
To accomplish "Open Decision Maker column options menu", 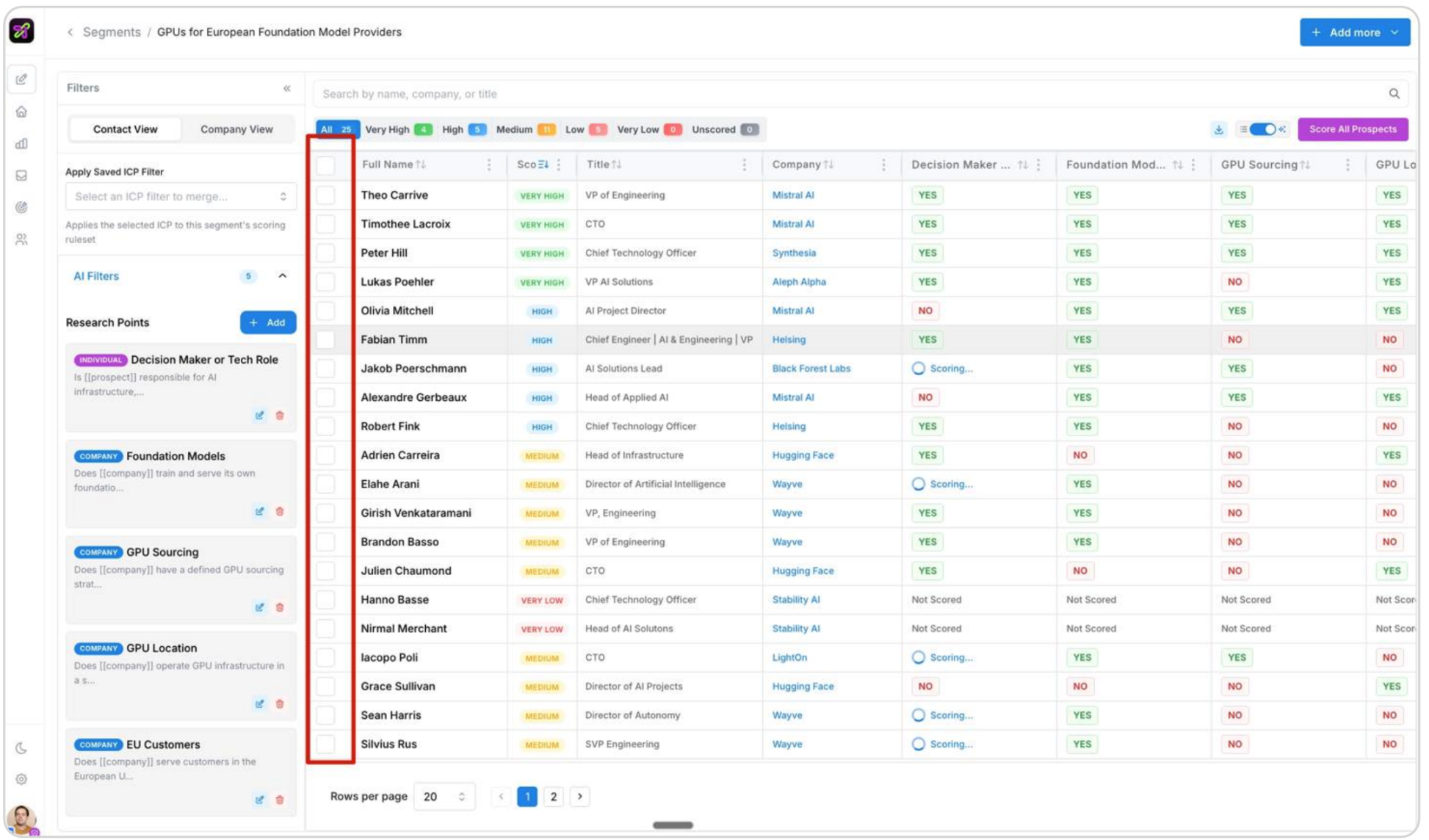I will (1038, 165).
